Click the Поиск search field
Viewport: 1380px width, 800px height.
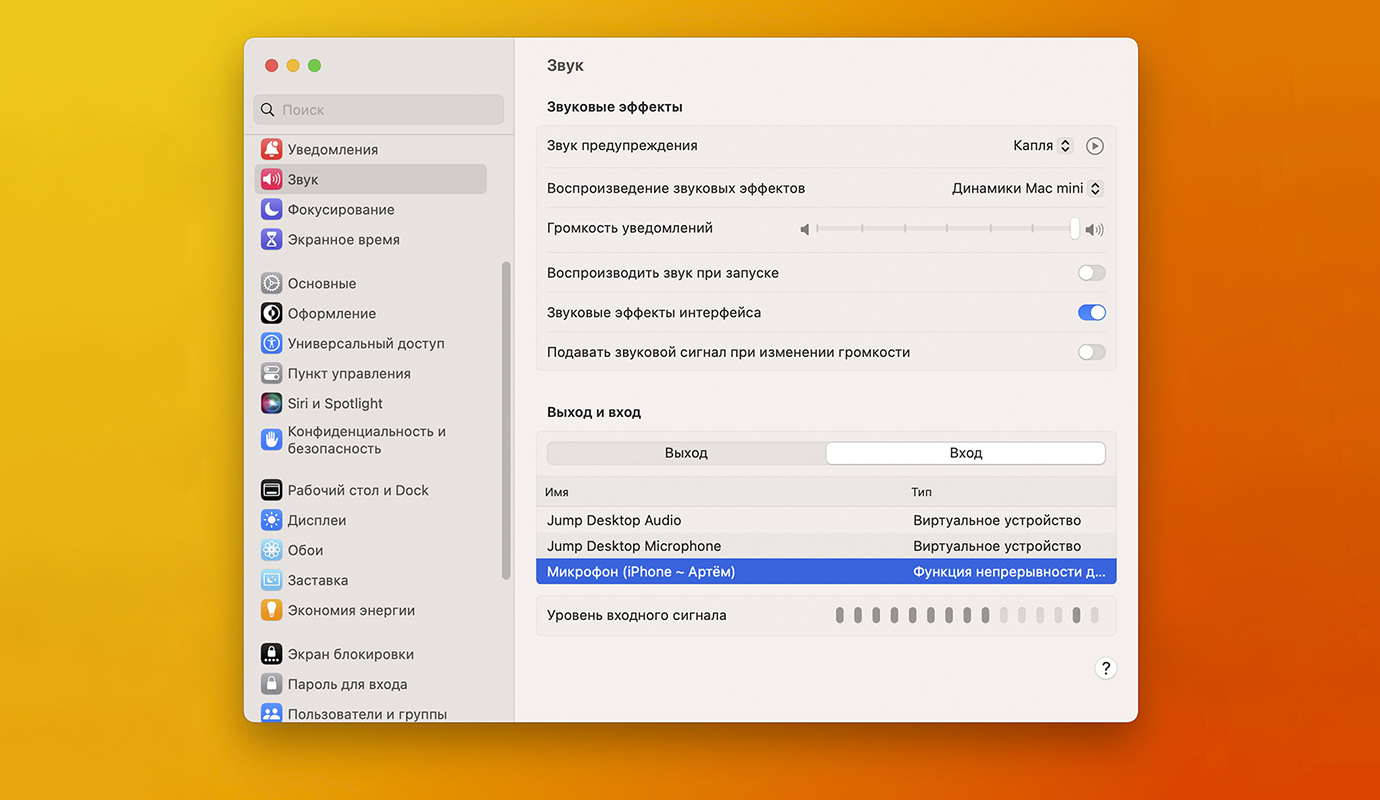379,110
